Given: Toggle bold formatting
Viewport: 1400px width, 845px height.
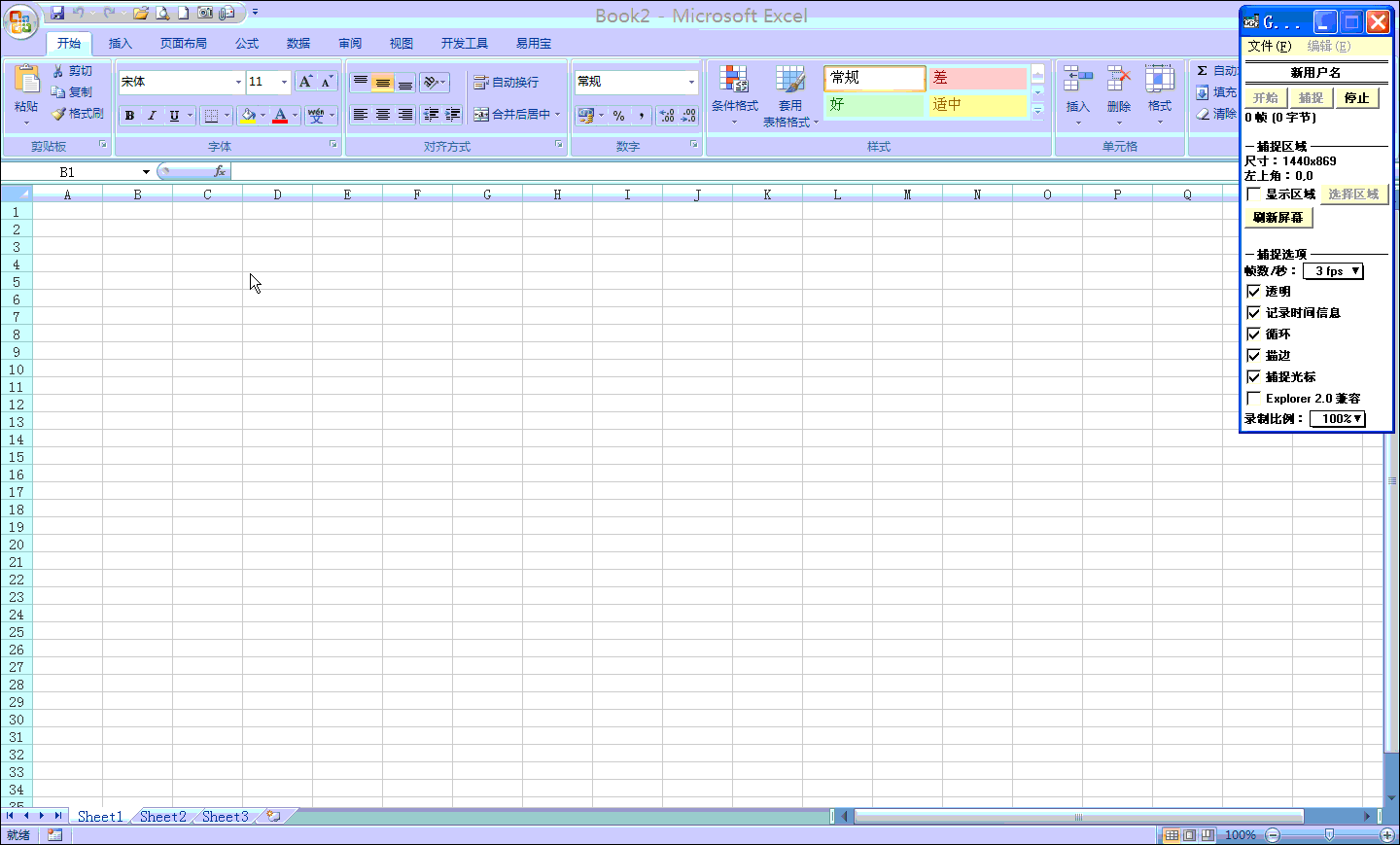Looking at the screenshot, I should coord(129,115).
